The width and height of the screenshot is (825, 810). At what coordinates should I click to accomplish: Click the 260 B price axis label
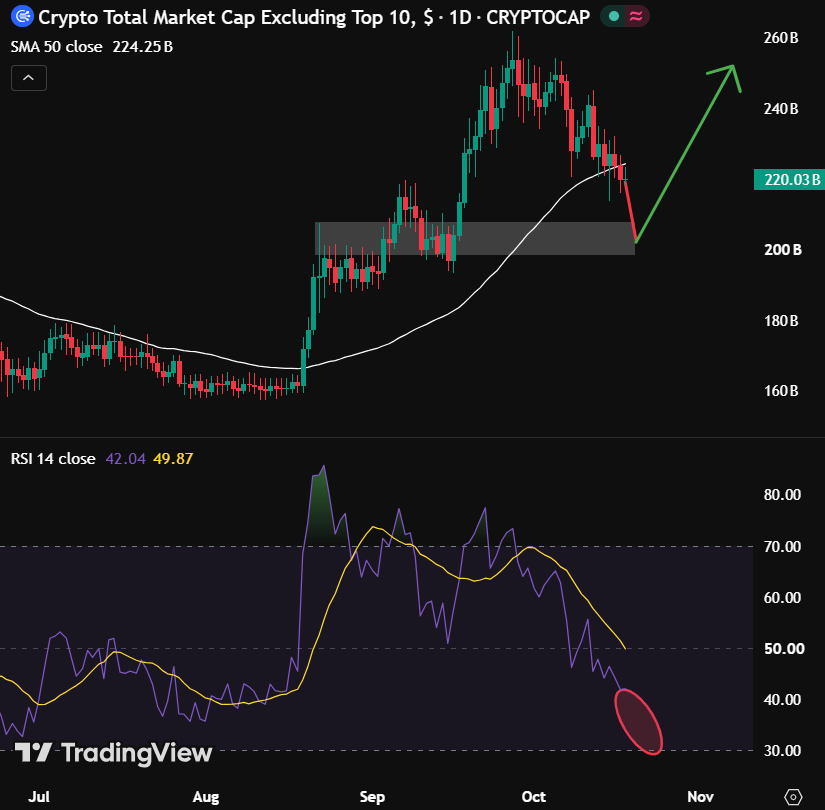point(781,38)
